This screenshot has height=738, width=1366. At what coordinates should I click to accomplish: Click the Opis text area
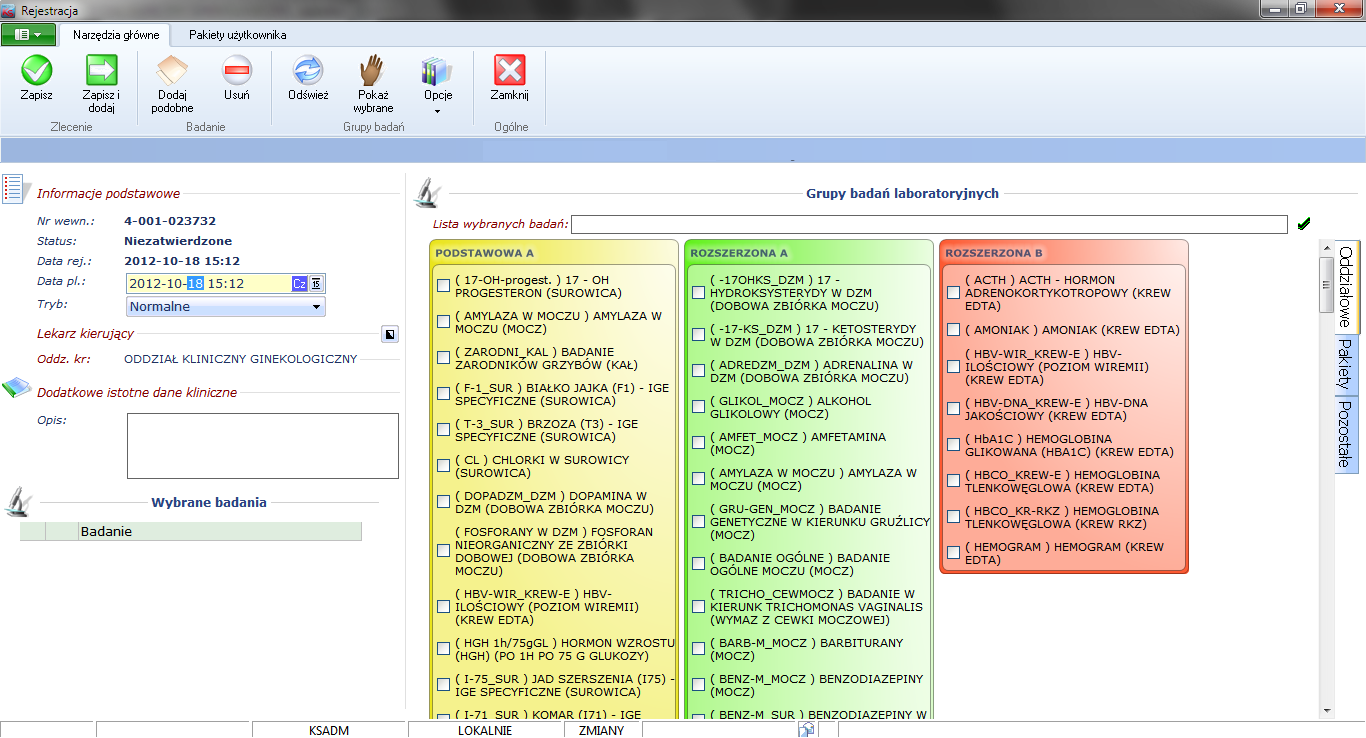[262, 446]
